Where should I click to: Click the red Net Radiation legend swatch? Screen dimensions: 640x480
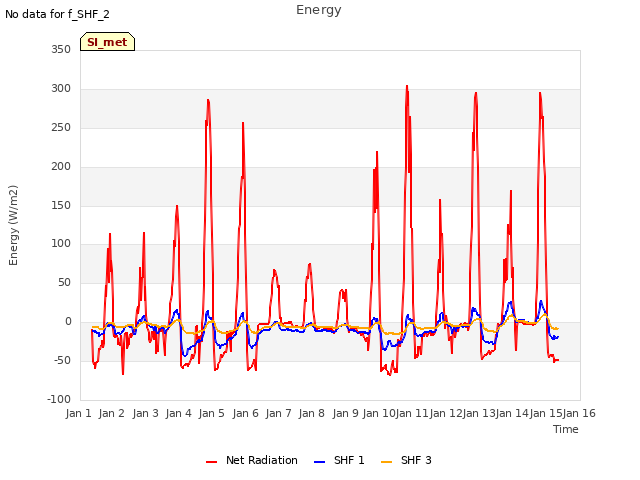pos(211,462)
